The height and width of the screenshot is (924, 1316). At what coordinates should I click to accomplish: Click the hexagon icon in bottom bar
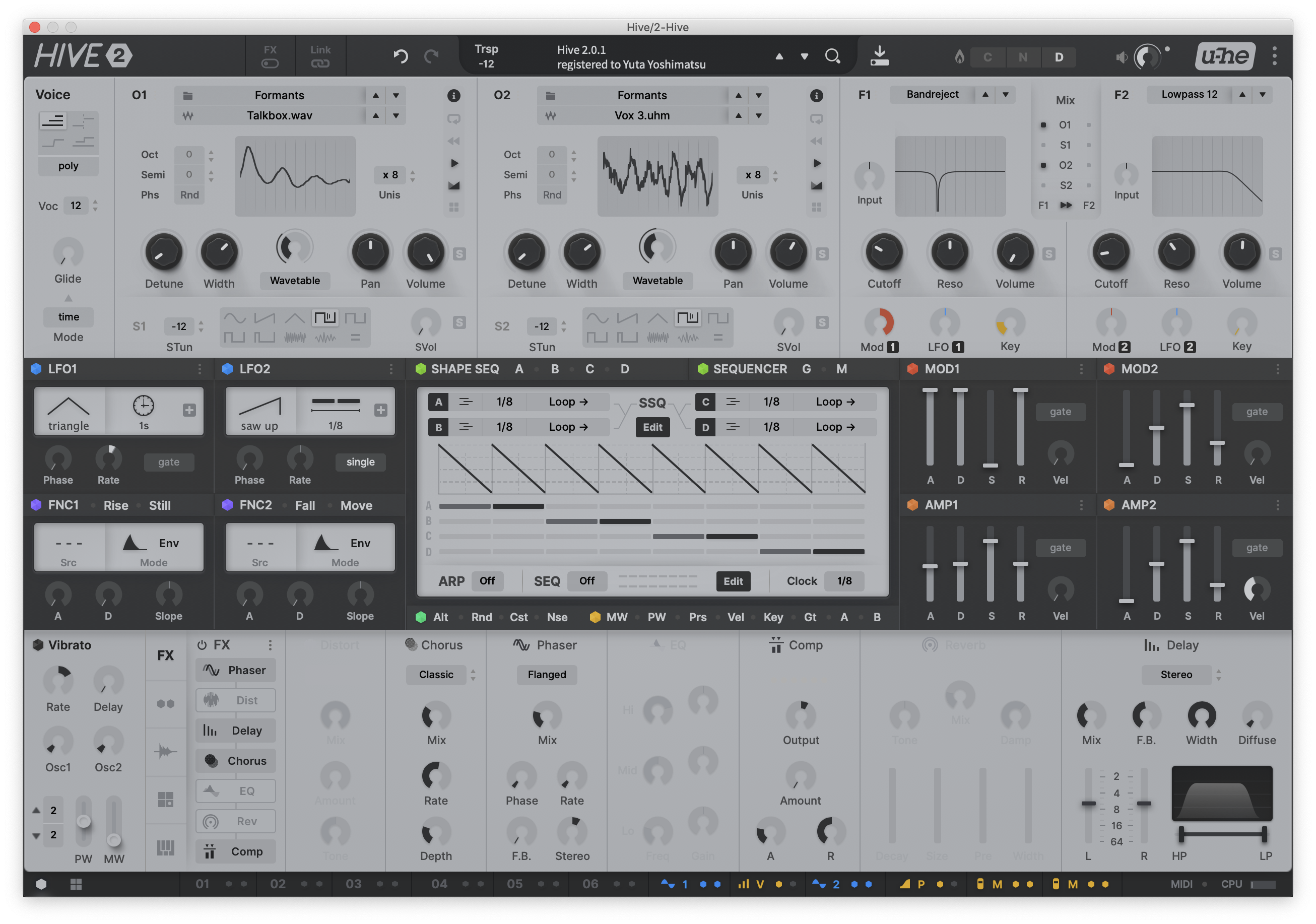click(x=41, y=884)
